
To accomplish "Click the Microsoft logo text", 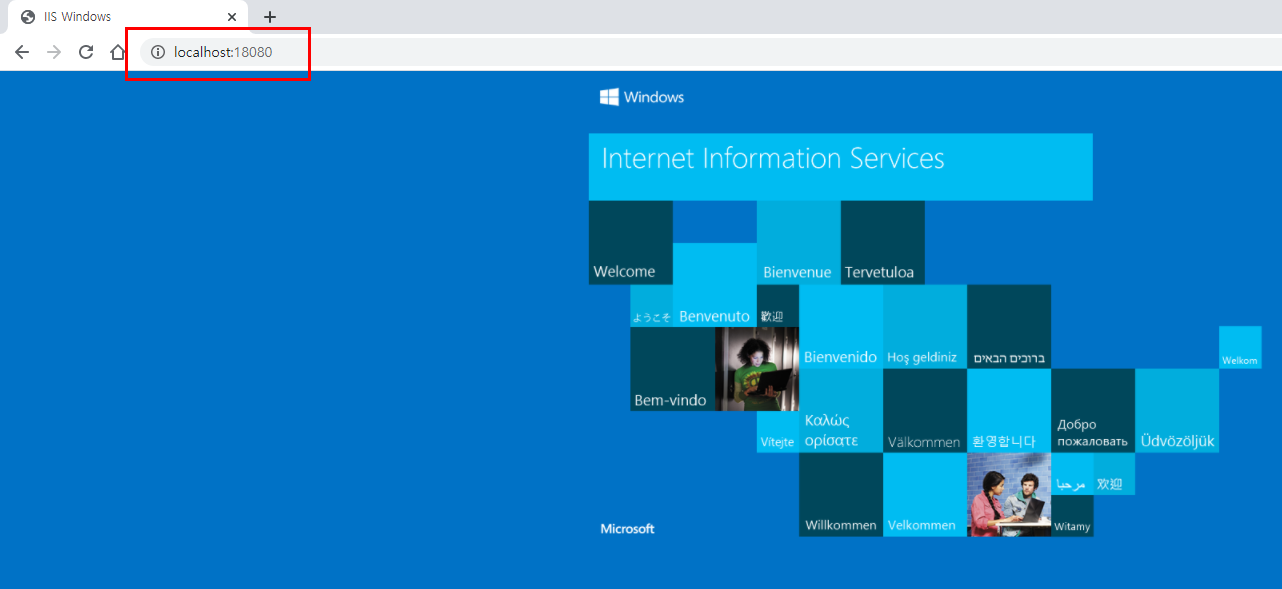I will pos(627,528).
